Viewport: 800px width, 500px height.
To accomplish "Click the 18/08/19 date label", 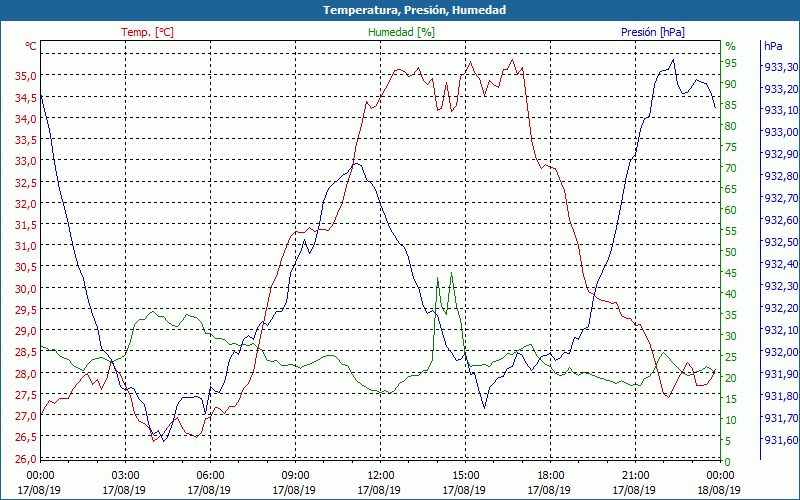I will tap(719, 490).
